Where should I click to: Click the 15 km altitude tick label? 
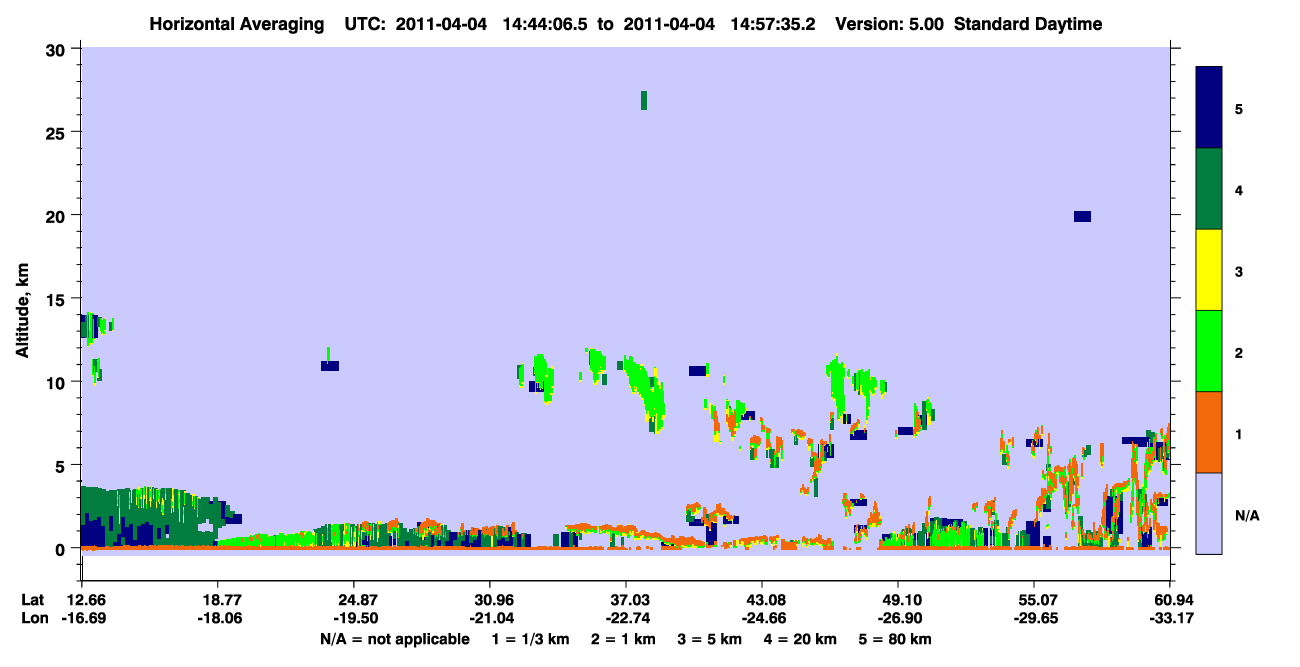[x=57, y=299]
